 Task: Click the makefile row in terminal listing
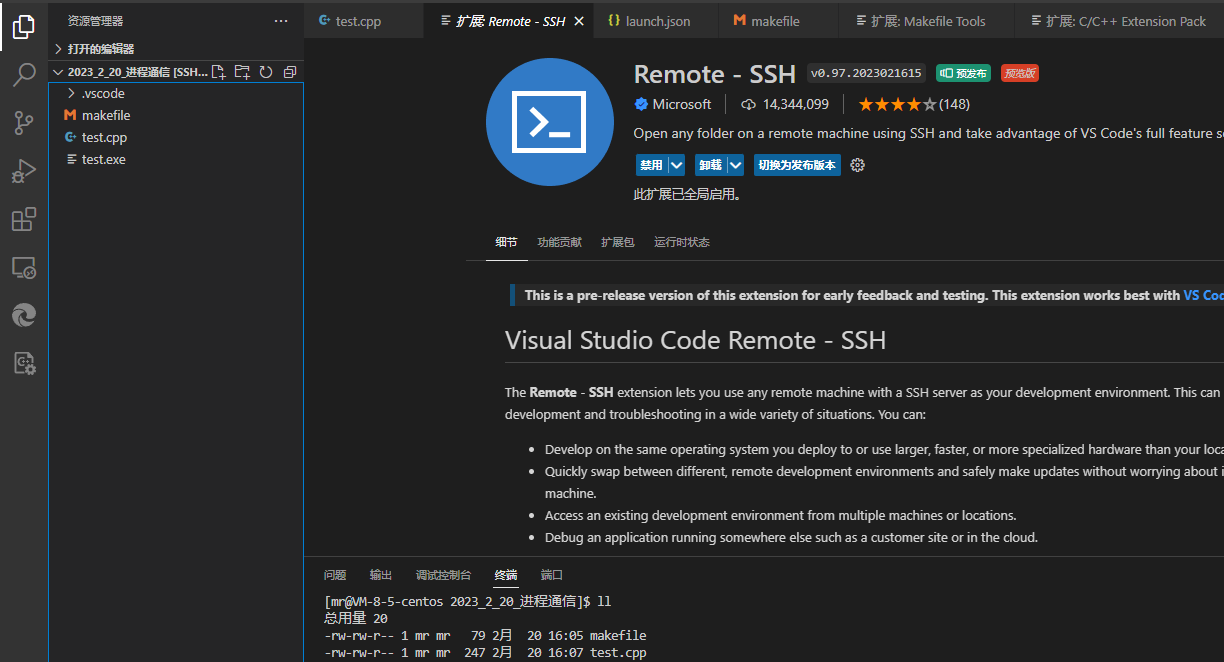(x=485, y=635)
